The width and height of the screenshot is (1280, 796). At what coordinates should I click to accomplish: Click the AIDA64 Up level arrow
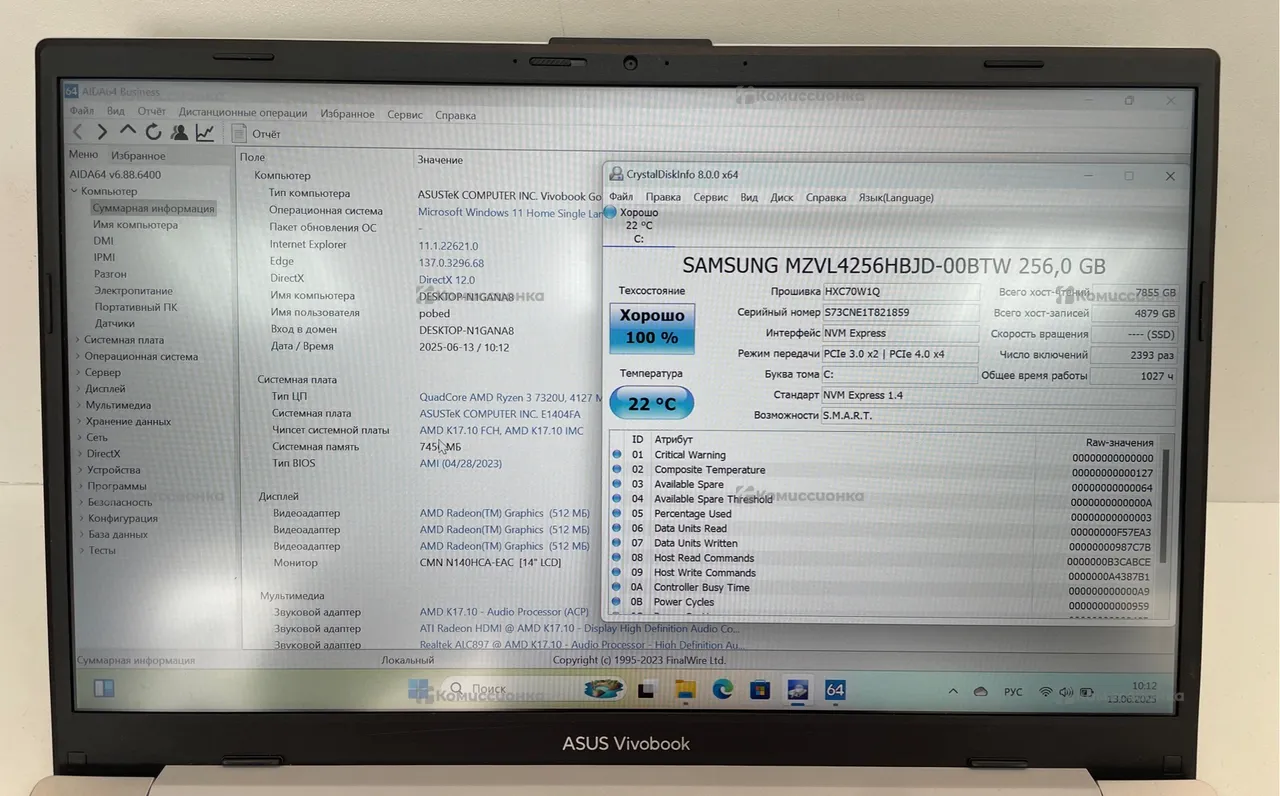click(x=128, y=131)
